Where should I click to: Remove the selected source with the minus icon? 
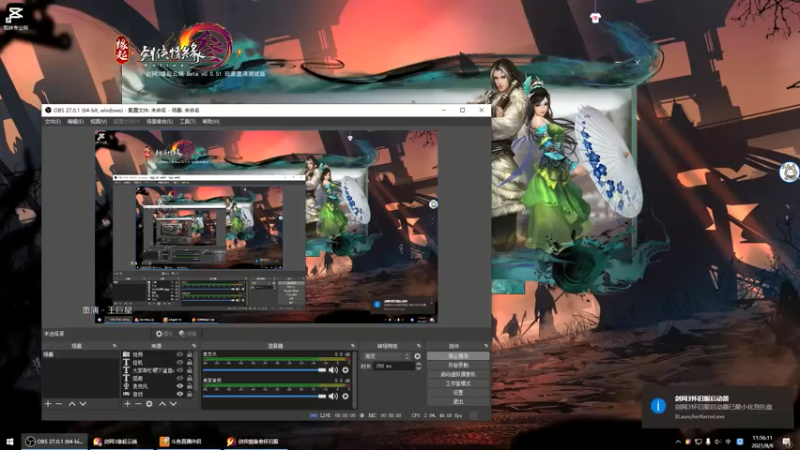pos(138,404)
